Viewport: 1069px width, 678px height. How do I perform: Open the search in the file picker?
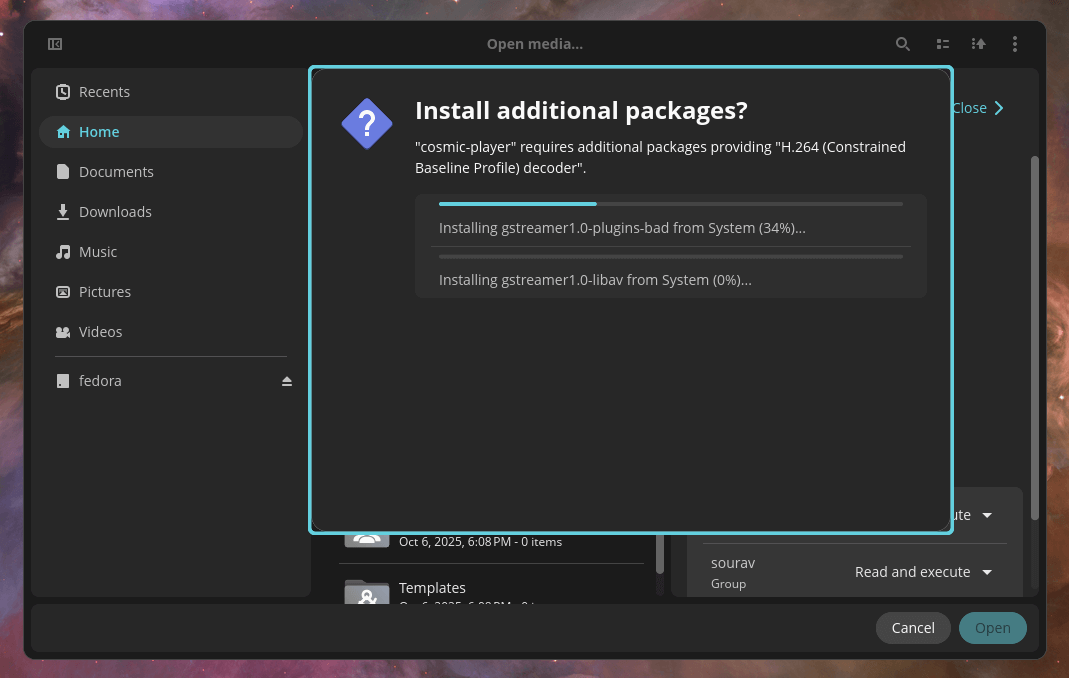[x=902, y=44]
